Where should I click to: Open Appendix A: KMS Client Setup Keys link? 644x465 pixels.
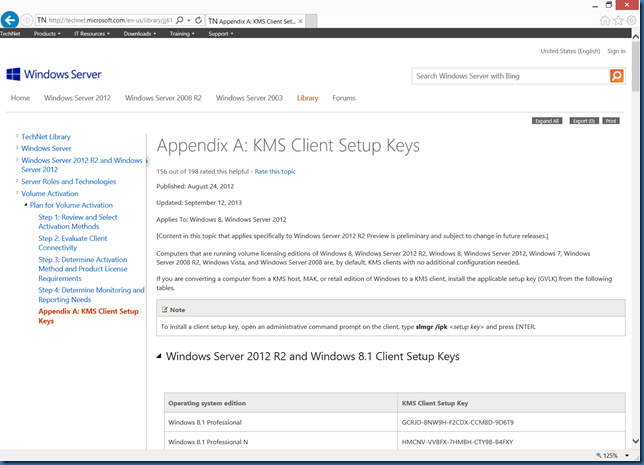pos(88,315)
